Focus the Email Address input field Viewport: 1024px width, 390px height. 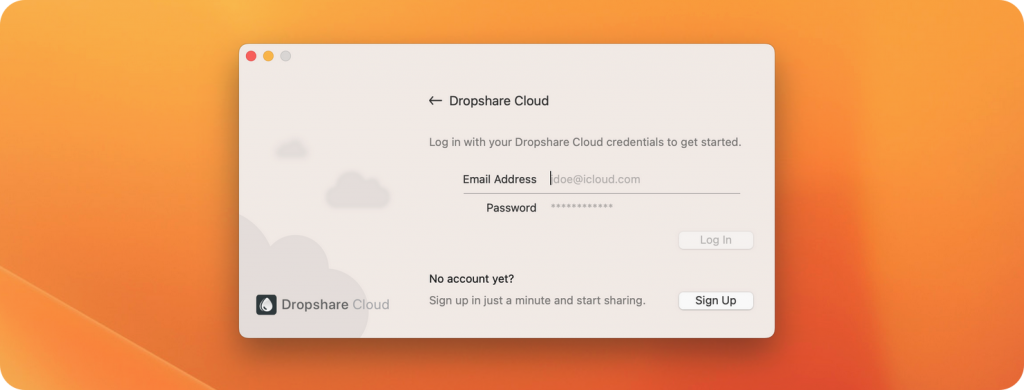(645, 179)
